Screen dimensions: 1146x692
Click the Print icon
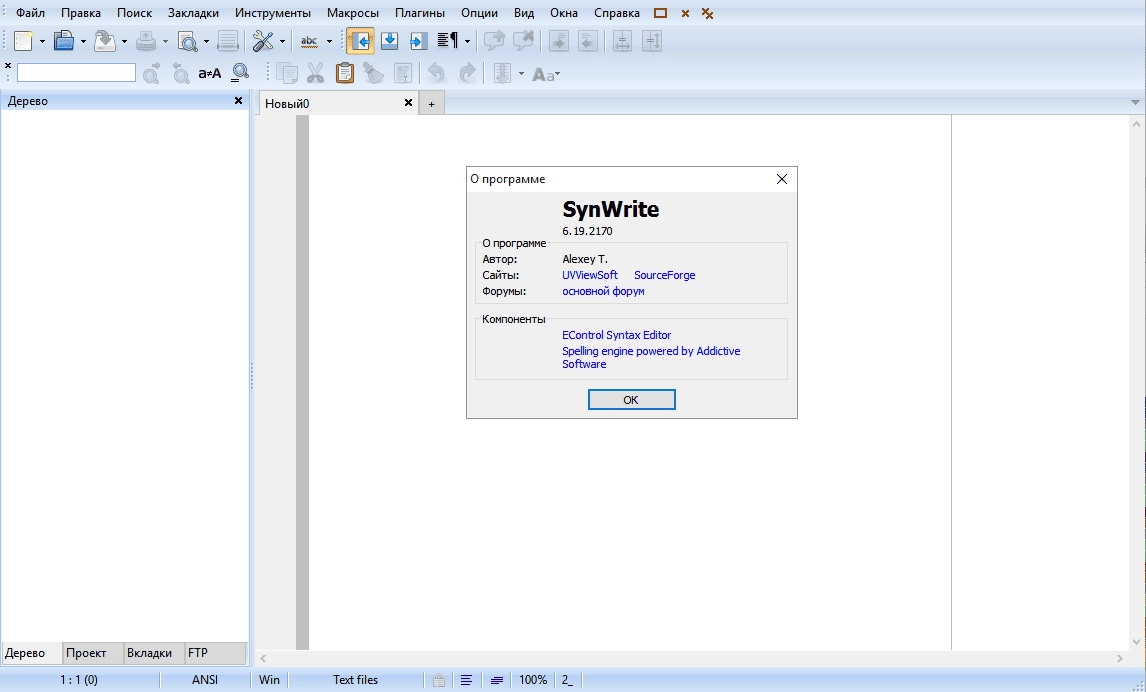point(146,41)
